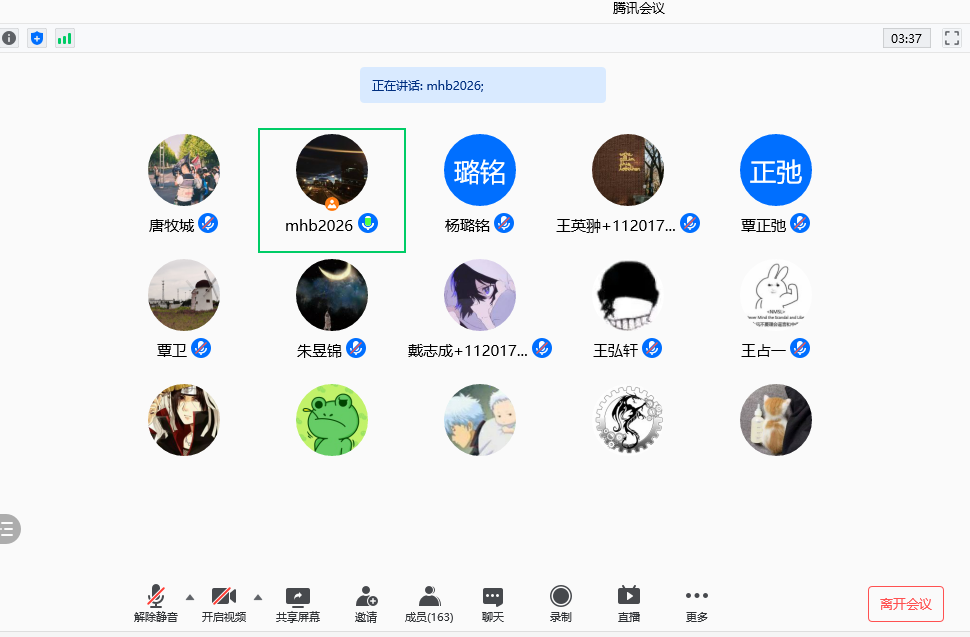Select 杨璐铭's avatar thumbnail
The height and width of the screenshot is (637, 970).
coord(480,170)
